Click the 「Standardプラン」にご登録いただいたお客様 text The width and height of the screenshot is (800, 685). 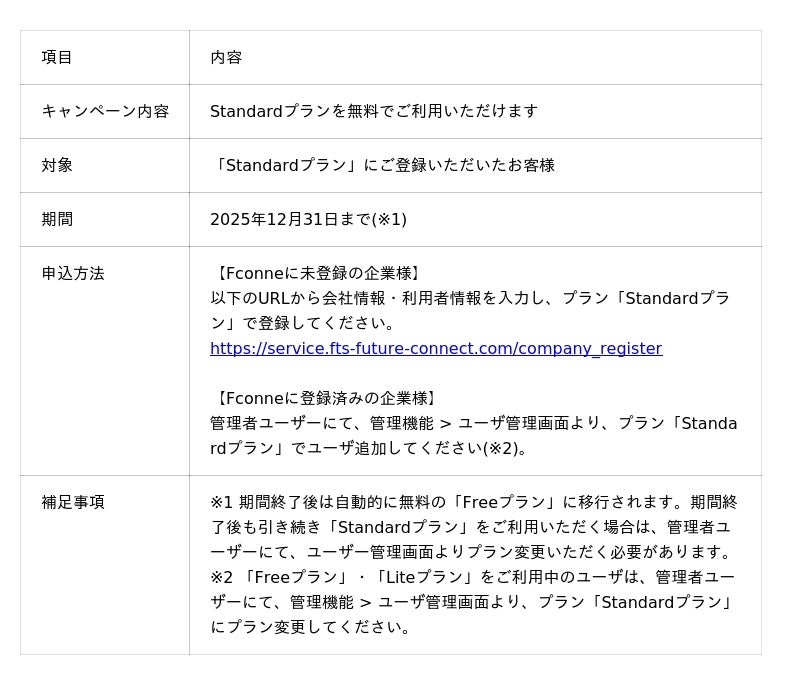(x=384, y=165)
